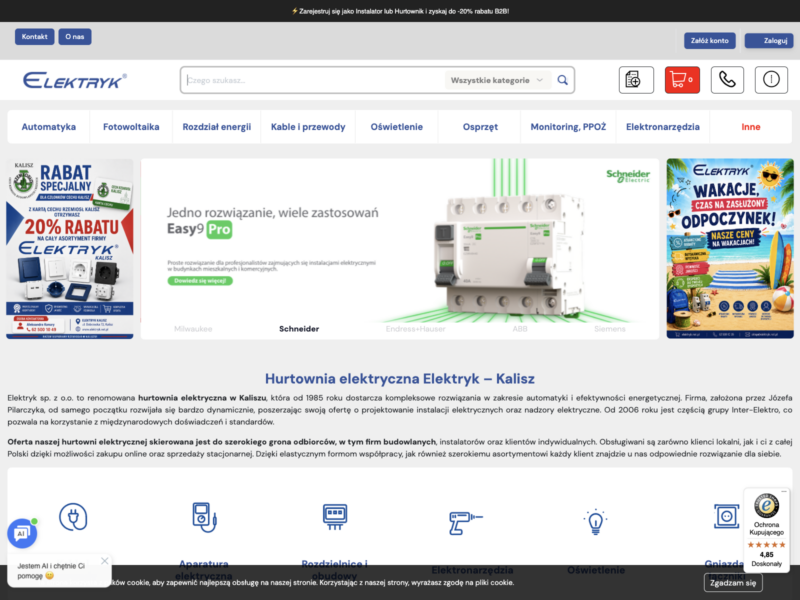Click the multimeter Aparatura elektryczna icon
Viewport: 800px width, 600px height.
[x=204, y=517]
